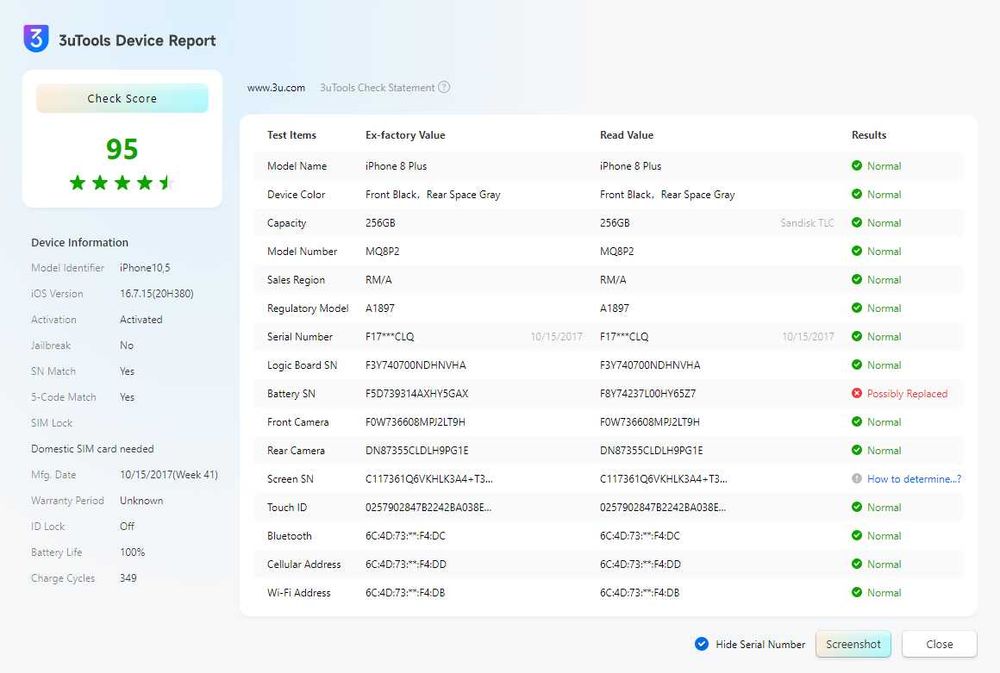Click the Read Value column header
Screen dimensions: 1000x673
[x=626, y=135]
